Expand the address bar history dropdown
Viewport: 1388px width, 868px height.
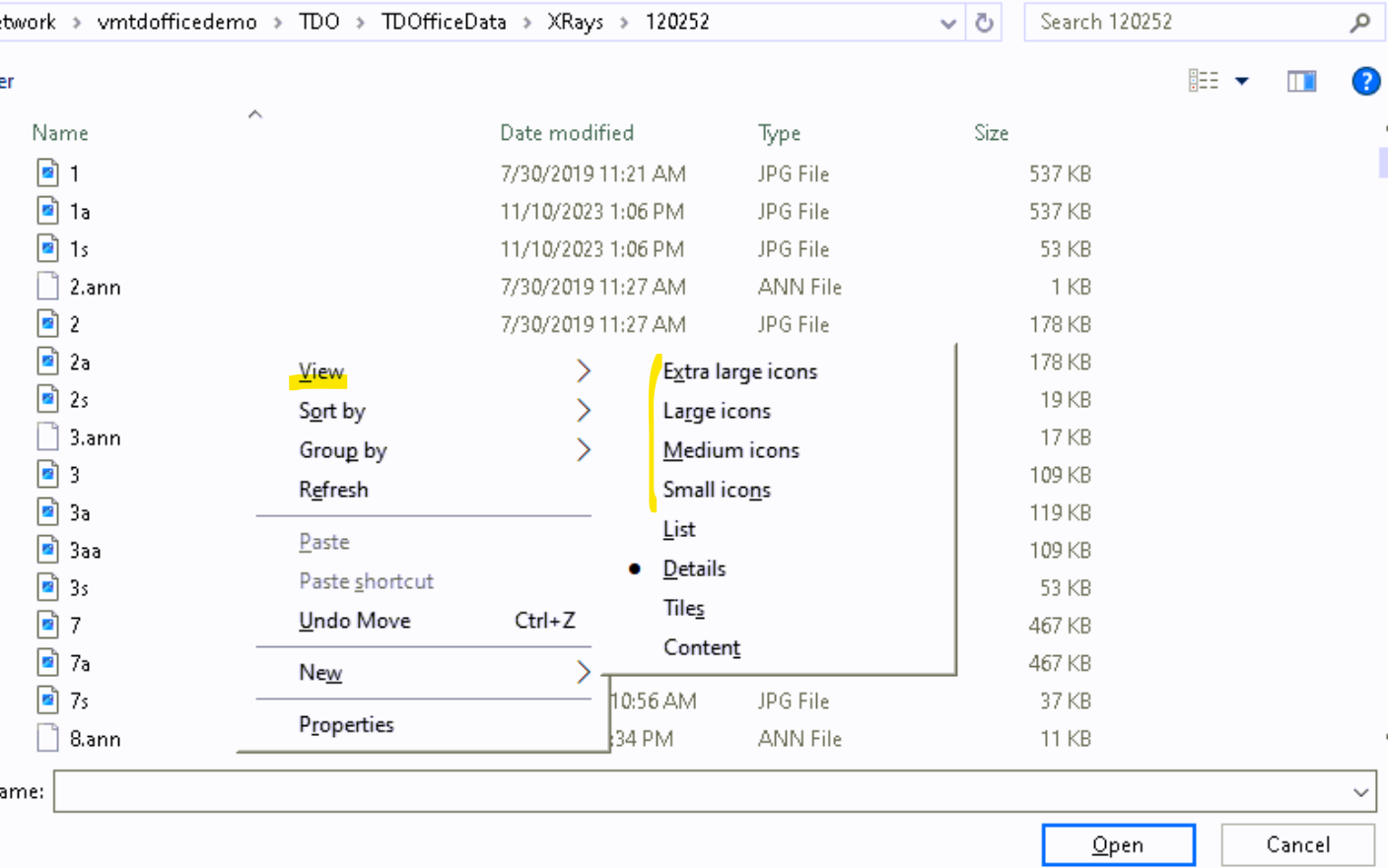[x=948, y=23]
